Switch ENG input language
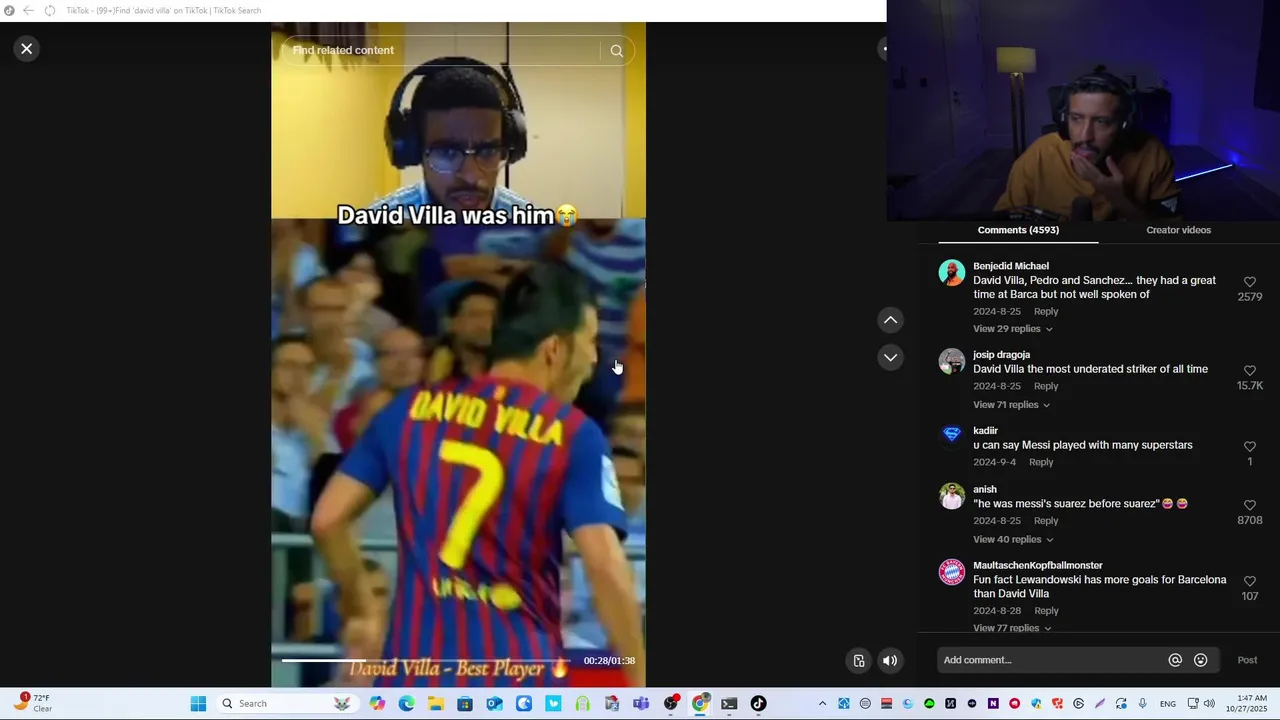 (1167, 704)
